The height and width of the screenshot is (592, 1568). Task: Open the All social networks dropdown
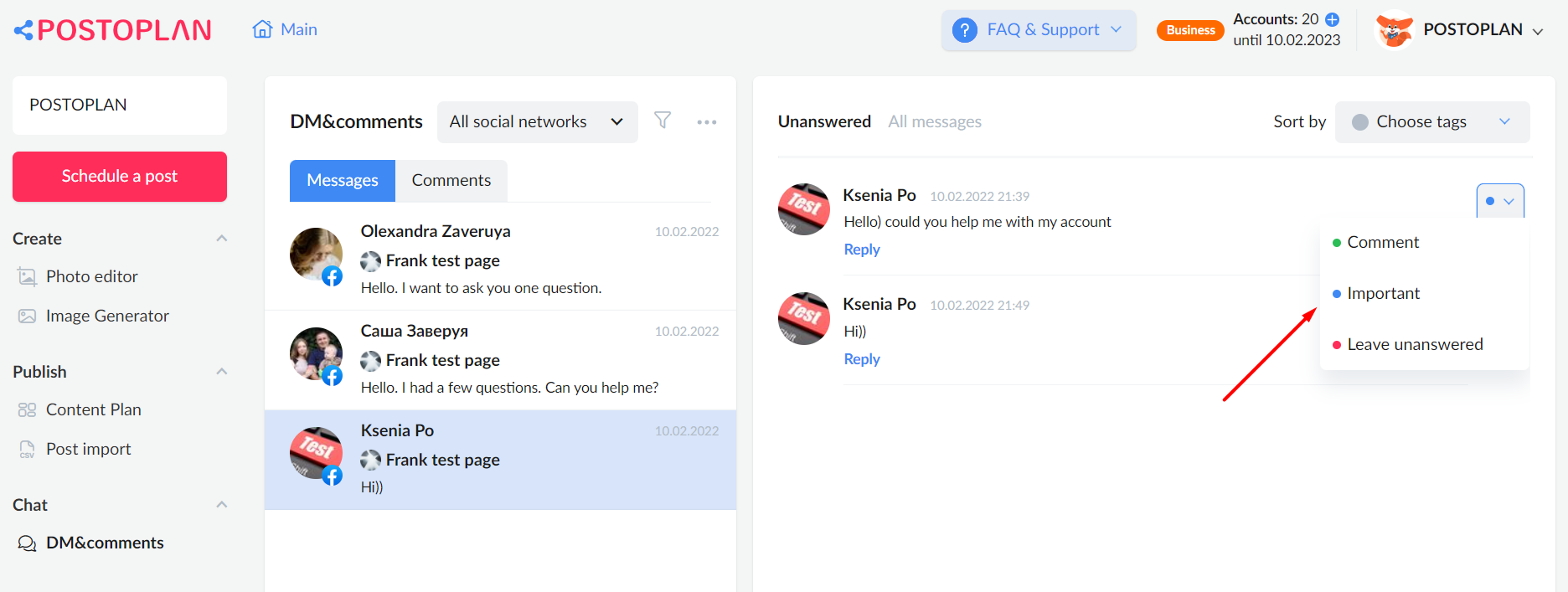pos(538,122)
